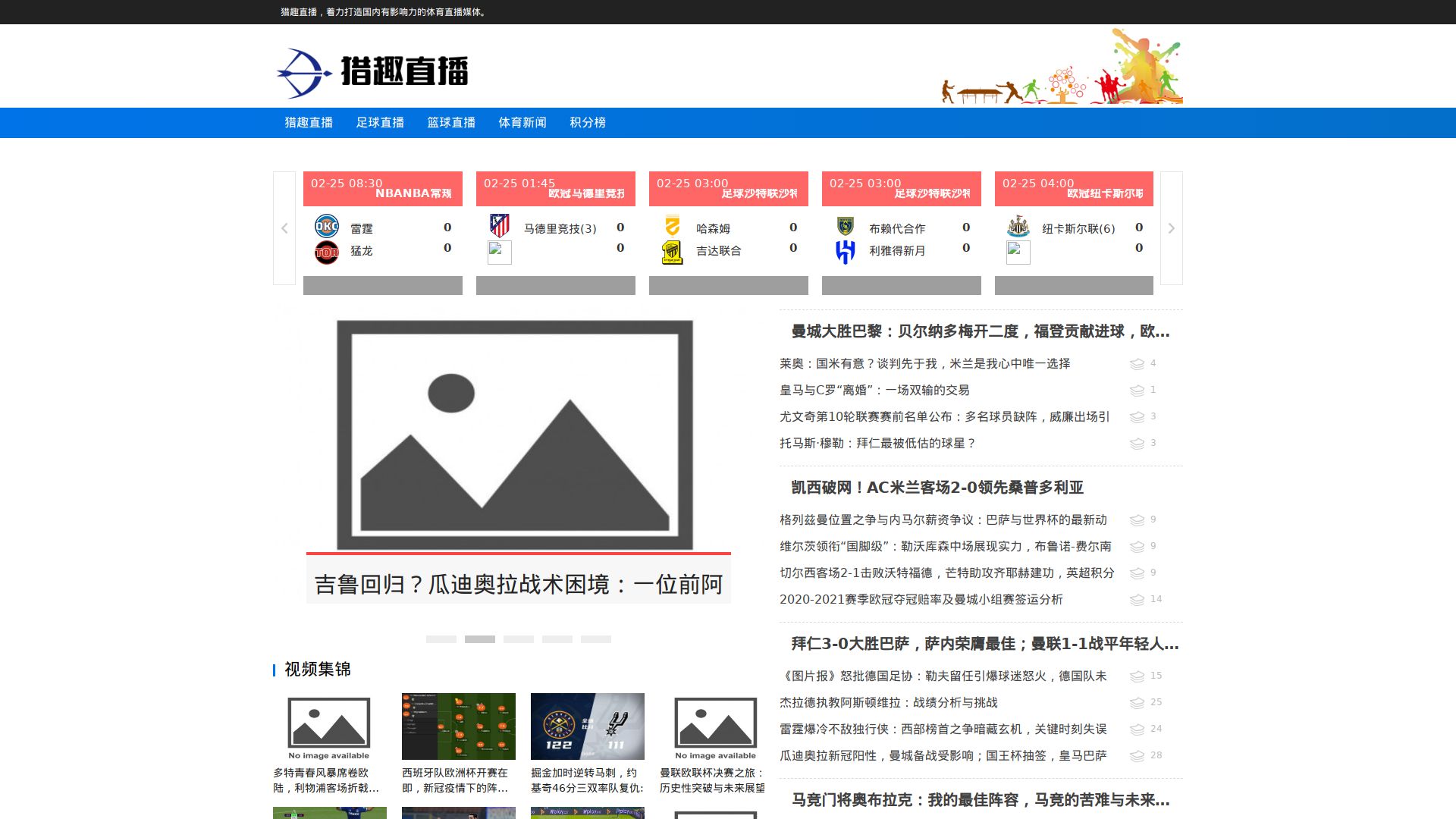Open the 积分榜 navigation tab
Screen dimensions: 1456x819
588,123
